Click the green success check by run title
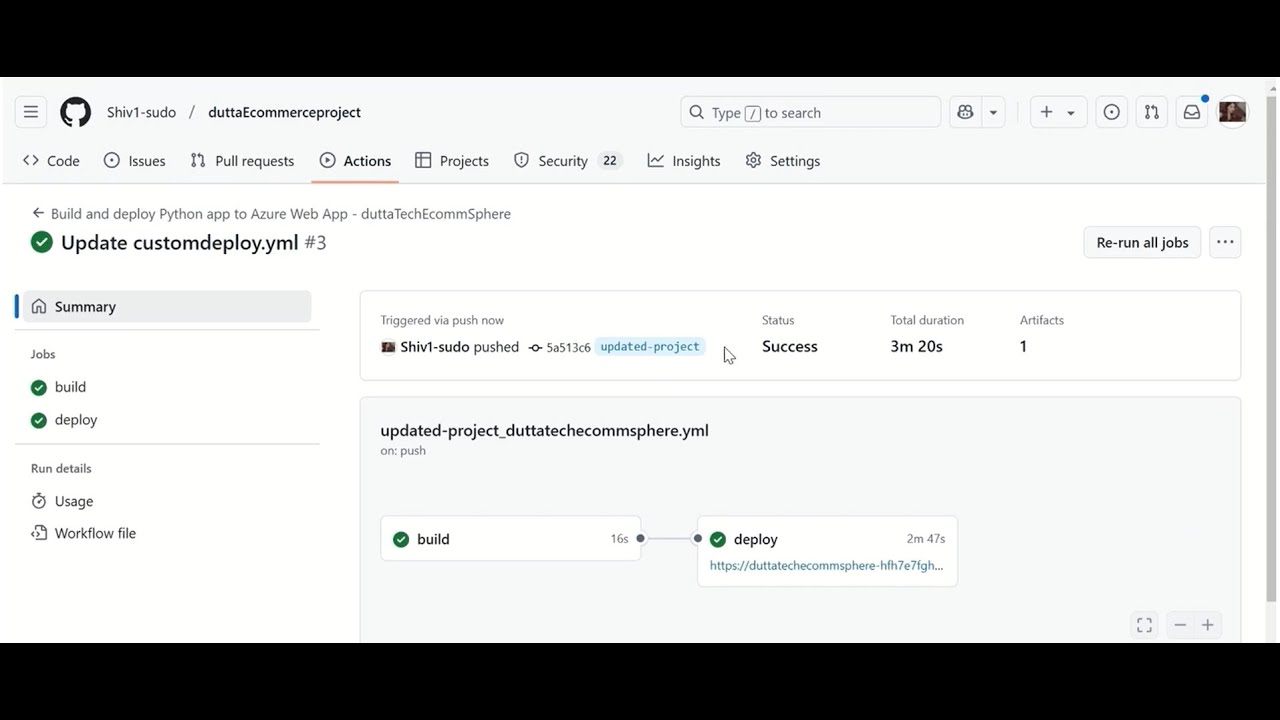This screenshot has width=1280, height=720. (42, 242)
